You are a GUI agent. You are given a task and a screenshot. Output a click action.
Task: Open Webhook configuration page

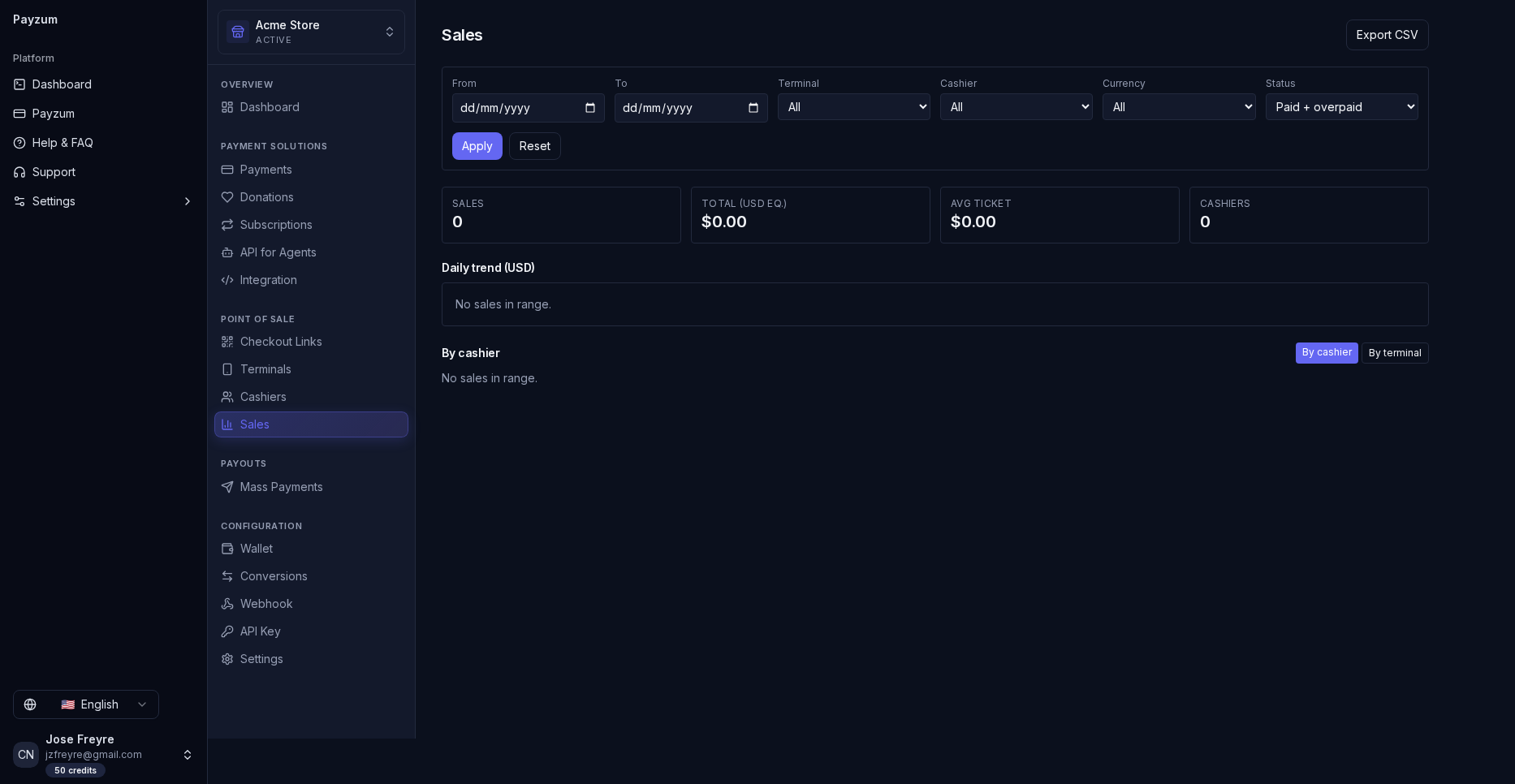pyautogui.click(x=311, y=604)
